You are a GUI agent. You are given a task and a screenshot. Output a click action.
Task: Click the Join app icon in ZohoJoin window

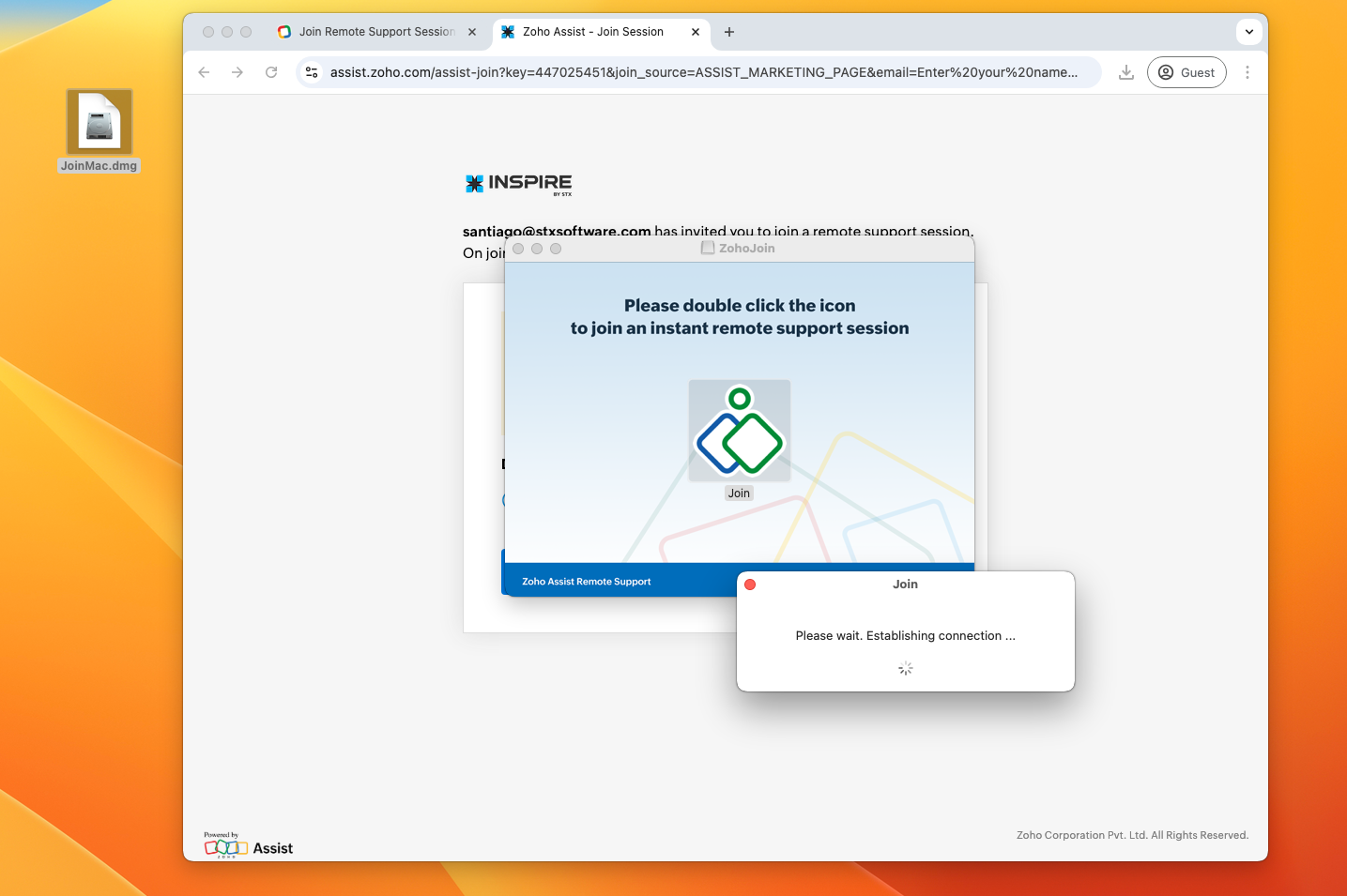pos(740,431)
